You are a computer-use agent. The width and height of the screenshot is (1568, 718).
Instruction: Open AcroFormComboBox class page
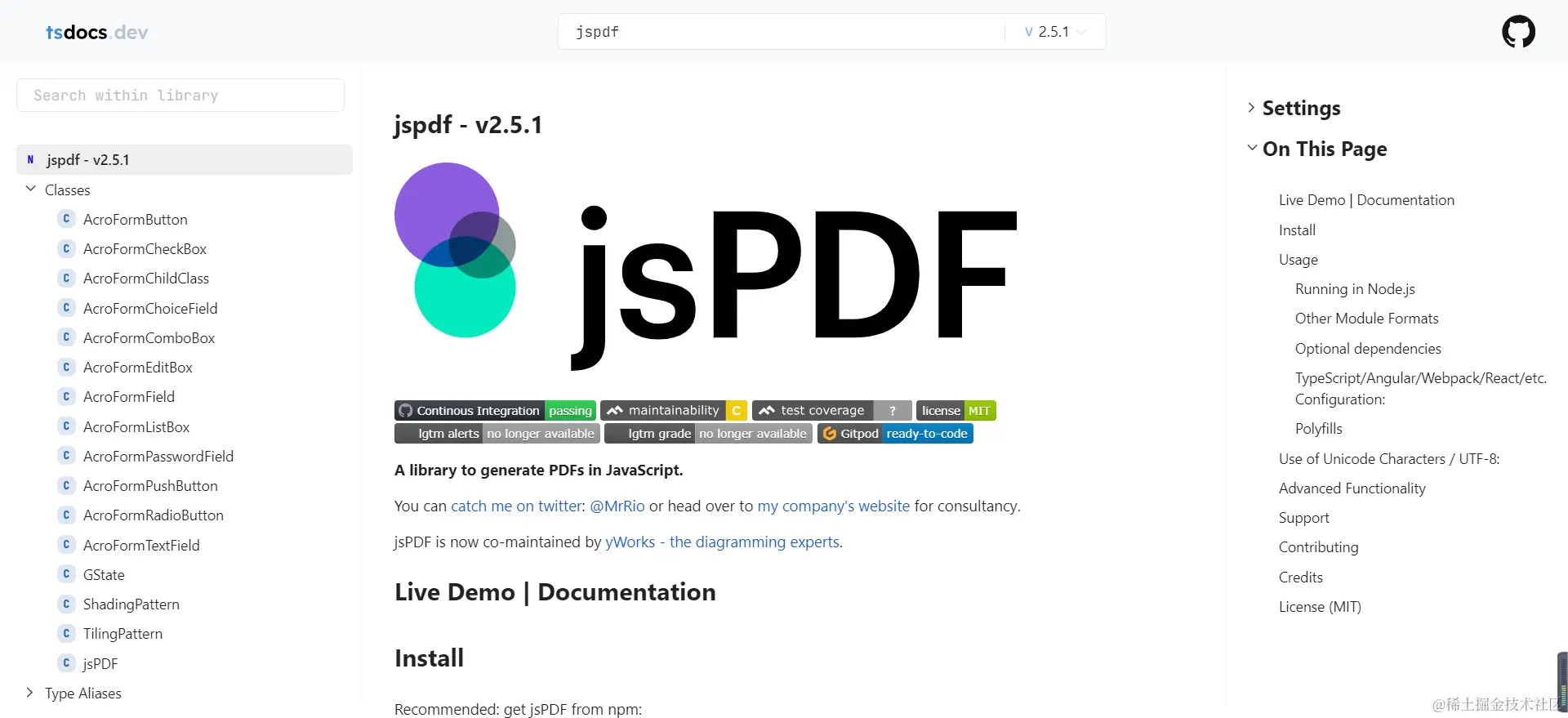point(149,338)
